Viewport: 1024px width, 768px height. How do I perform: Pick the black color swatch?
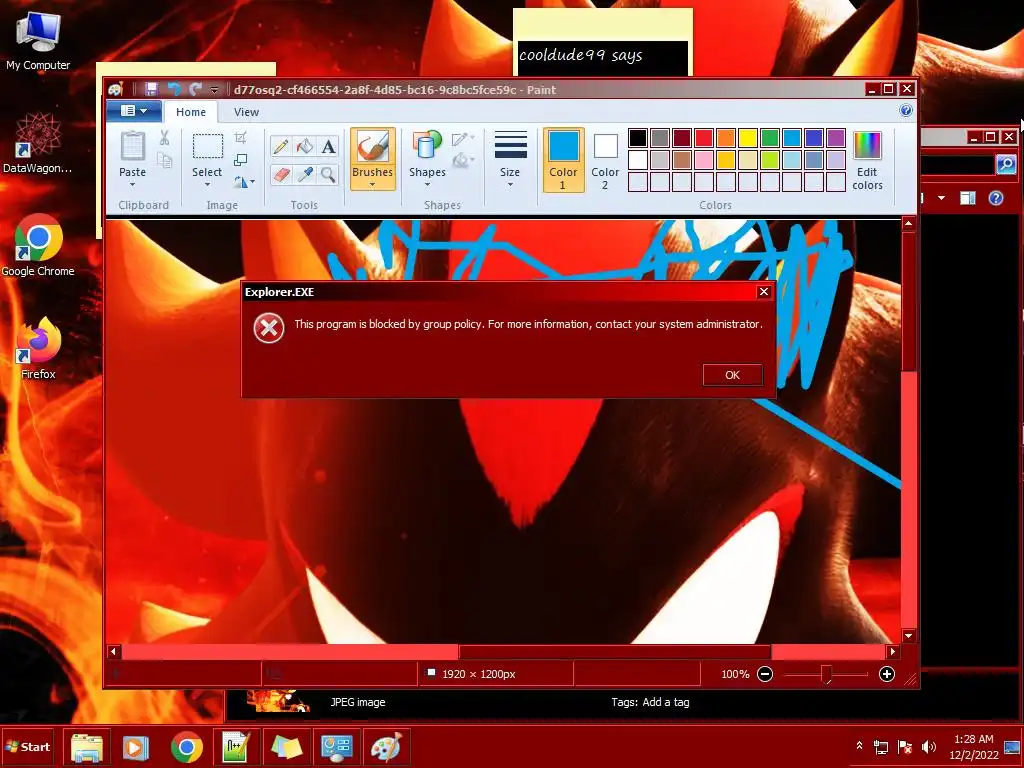[x=638, y=138]
